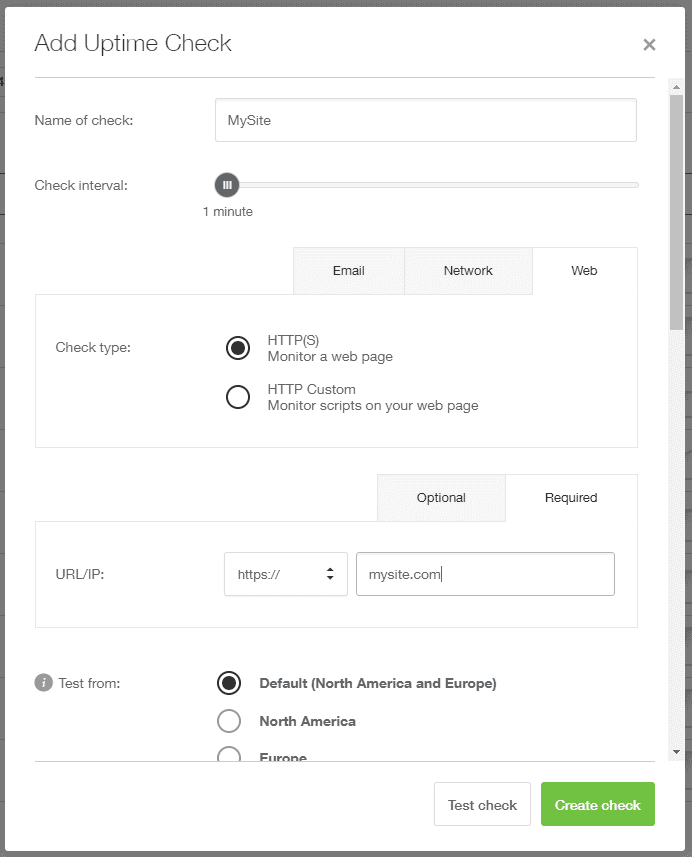The width and height of the screenshot is (692, 857).
Task: Open the Web check tab
Action: [584, 271]
